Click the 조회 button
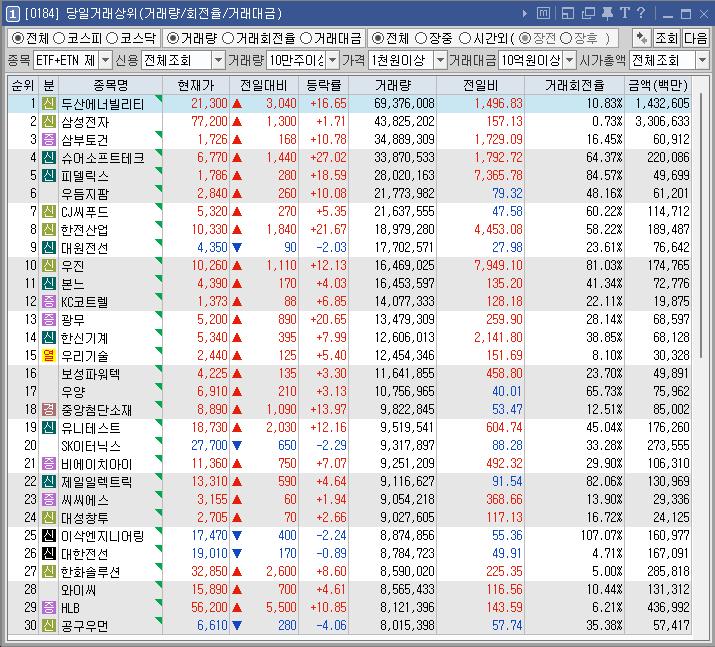The width and height of the screenshot is (715, 647). pos(666,38)
